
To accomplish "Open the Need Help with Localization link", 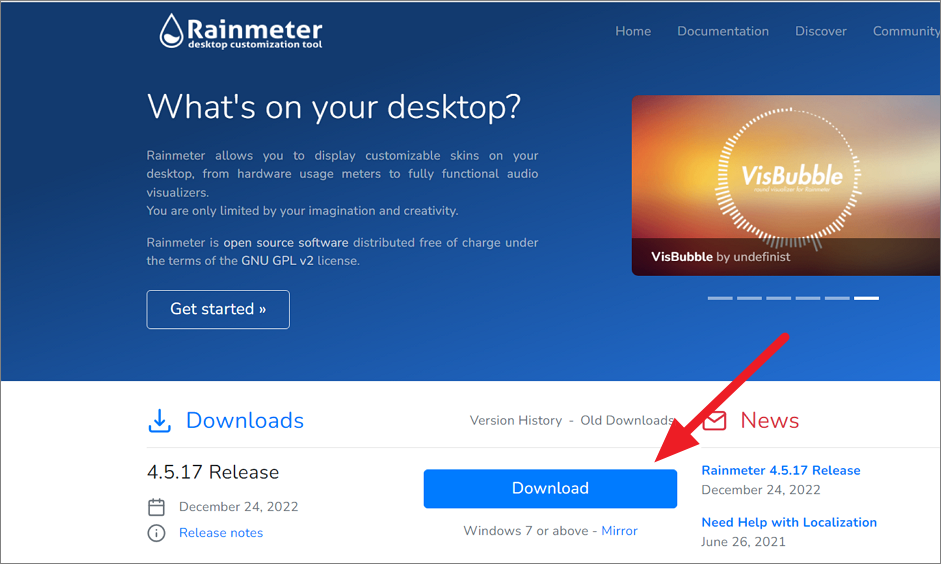I will [x=789, y=523].
